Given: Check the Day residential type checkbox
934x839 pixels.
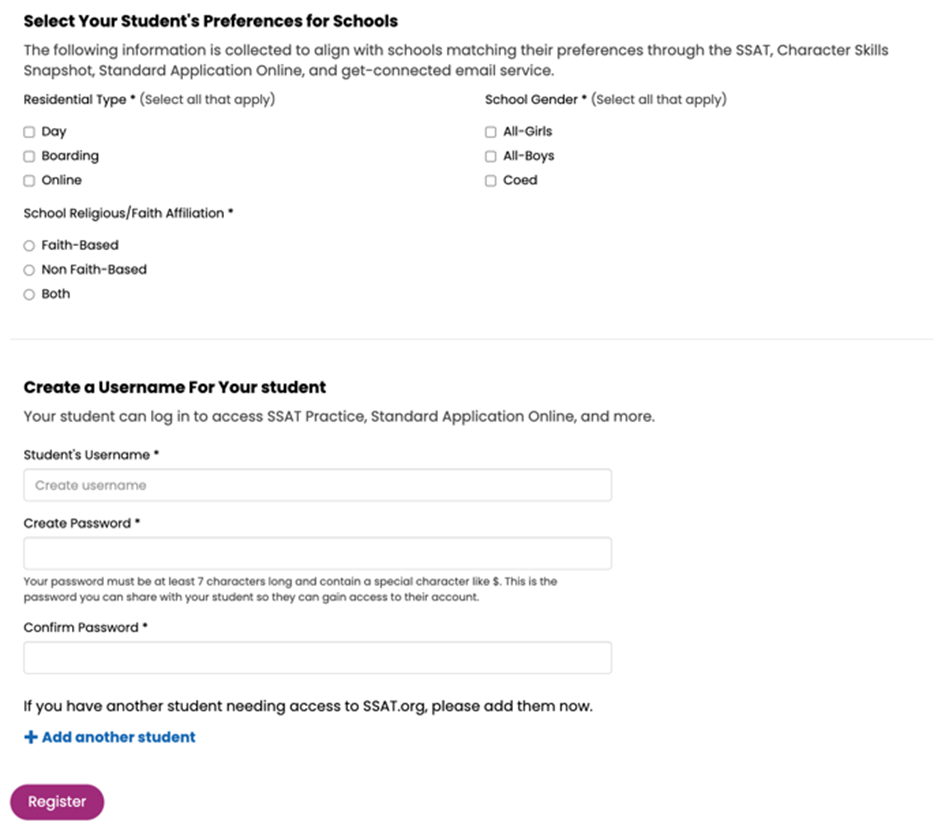Looking at the screenshot, I should click(x=29, y=132).
